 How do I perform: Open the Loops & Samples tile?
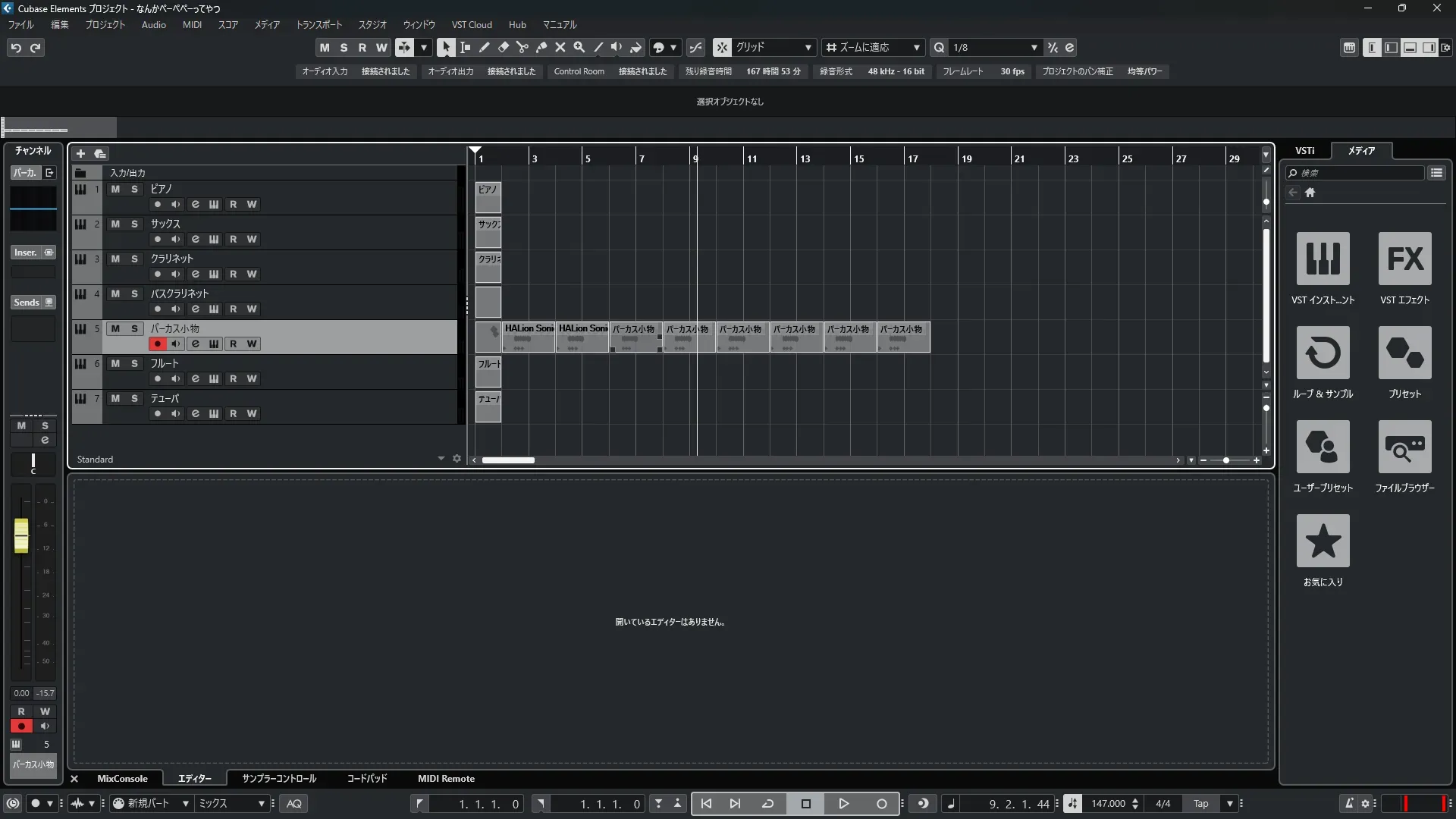1323,353
